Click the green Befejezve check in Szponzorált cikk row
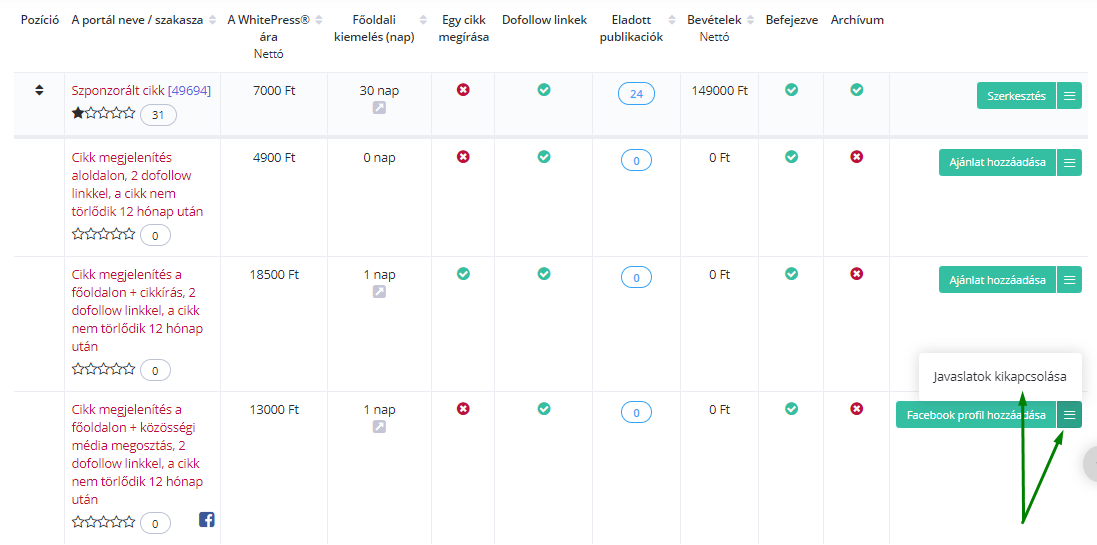1097x545 pixels. coord(791,90)
